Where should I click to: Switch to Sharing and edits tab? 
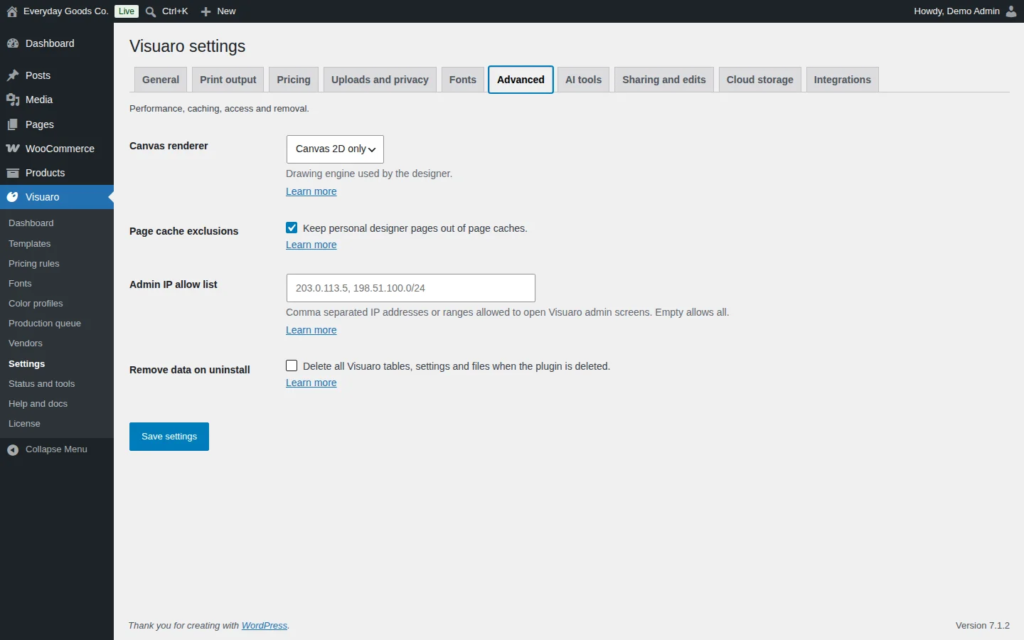click(x=664, y=80)
